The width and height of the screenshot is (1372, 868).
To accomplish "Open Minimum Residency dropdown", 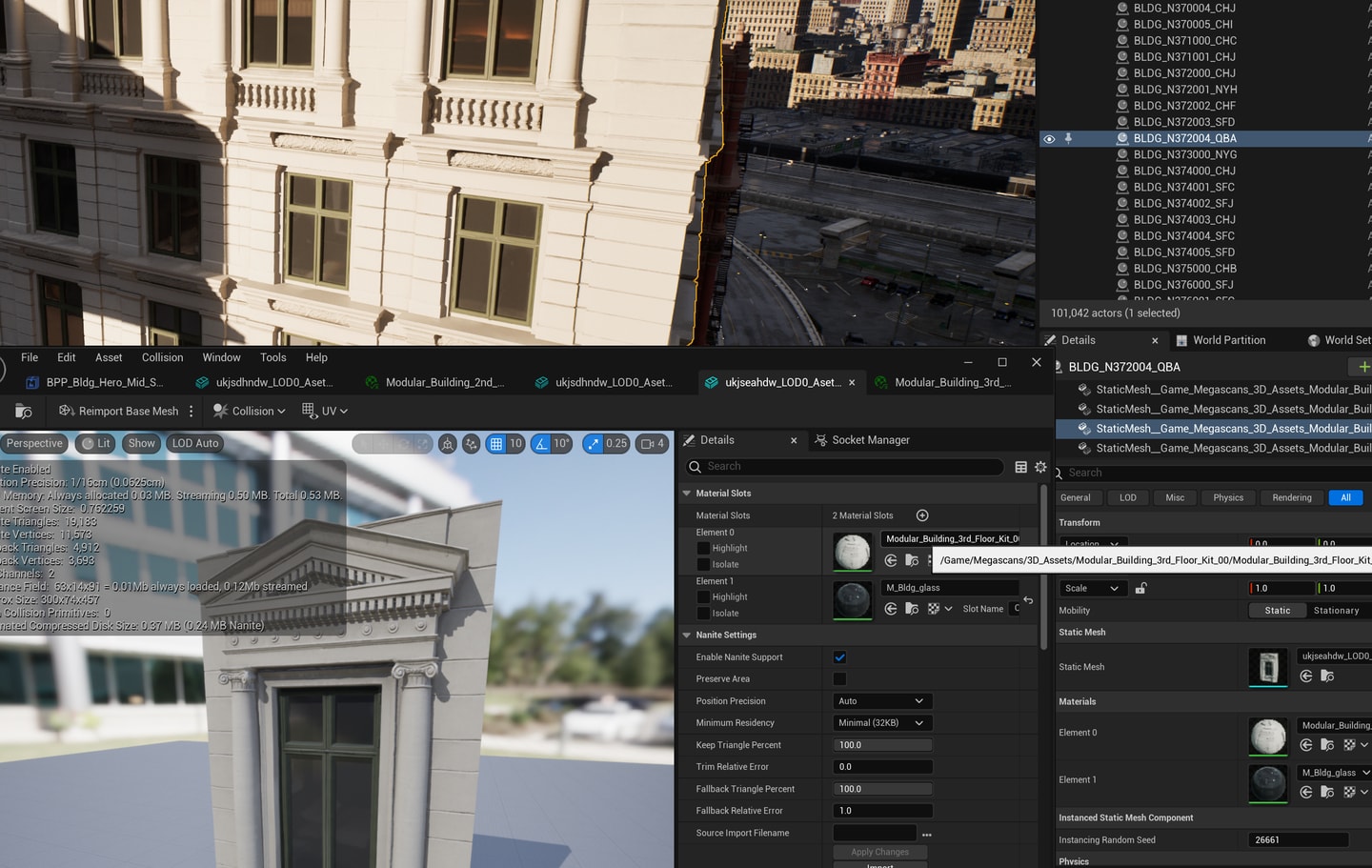I will click(881, 723).
